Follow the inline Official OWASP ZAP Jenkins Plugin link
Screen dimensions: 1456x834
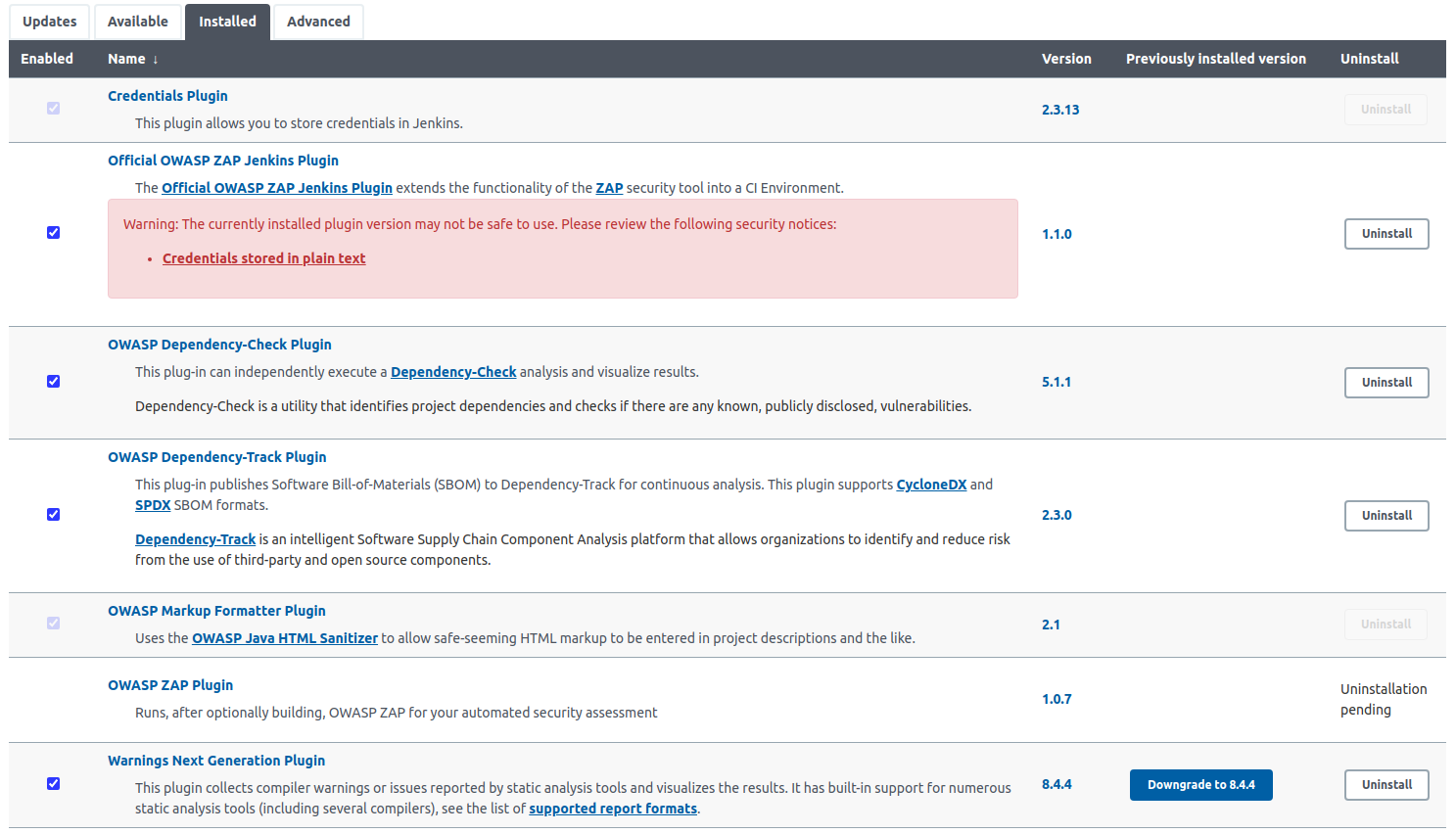[277, 188]
